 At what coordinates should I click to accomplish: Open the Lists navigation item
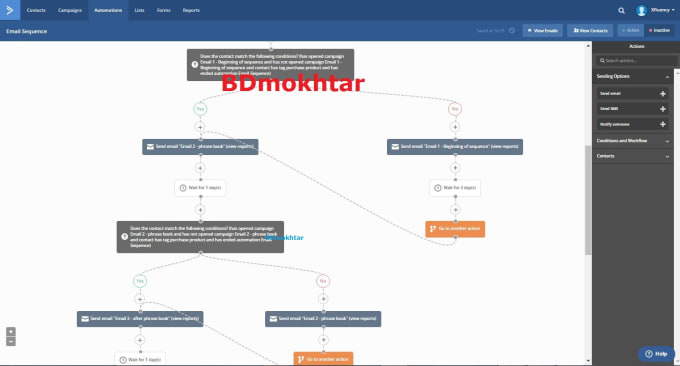[139, 10]
